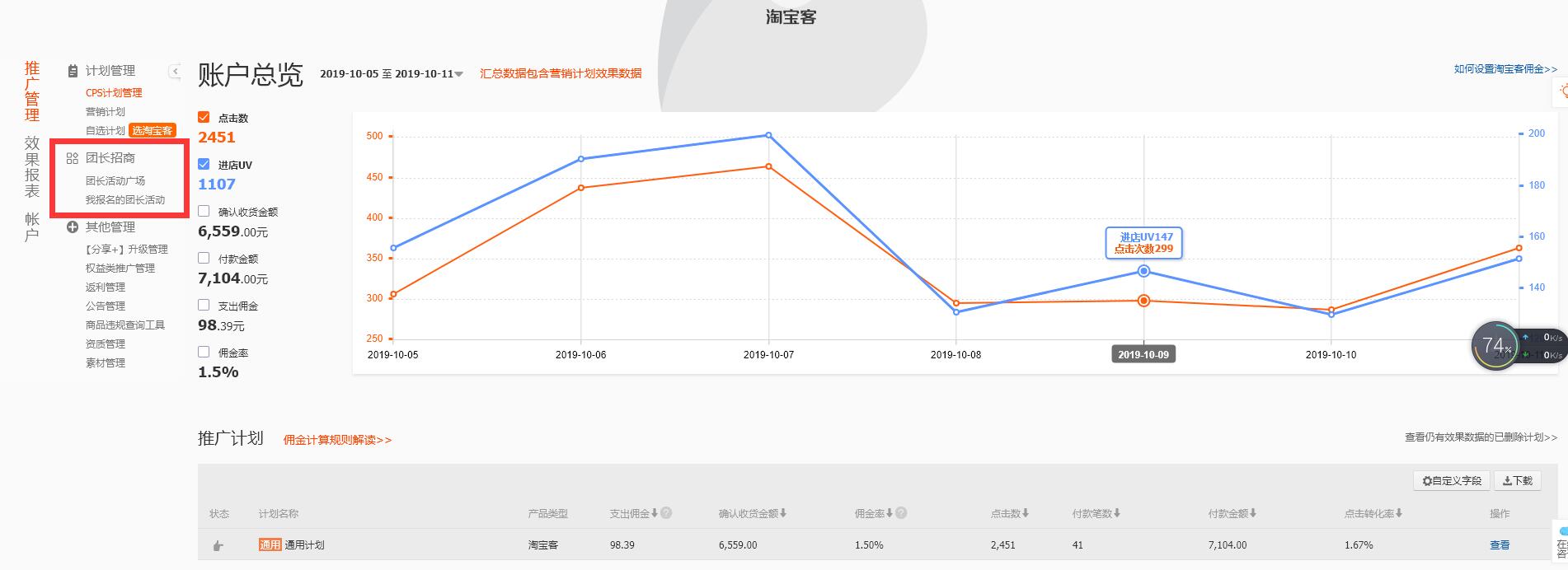Open 查看仍有效果数据的已删除计划 link
The image size is (1568, 570).
(1481, 437)
